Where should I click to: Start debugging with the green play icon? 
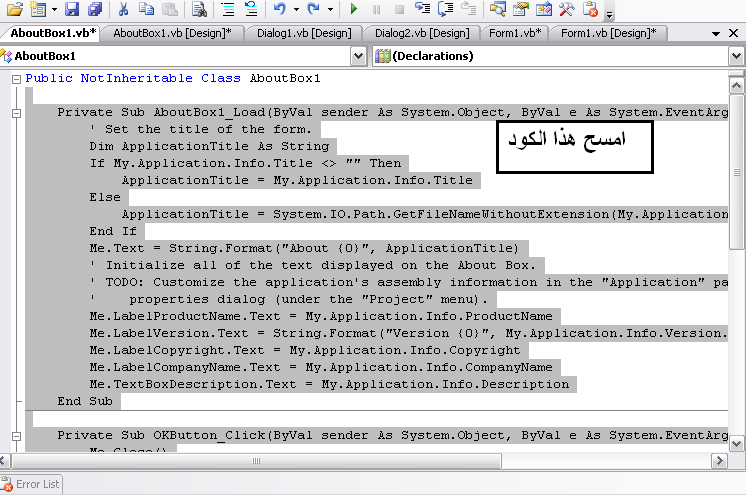[x=354, y=10]
